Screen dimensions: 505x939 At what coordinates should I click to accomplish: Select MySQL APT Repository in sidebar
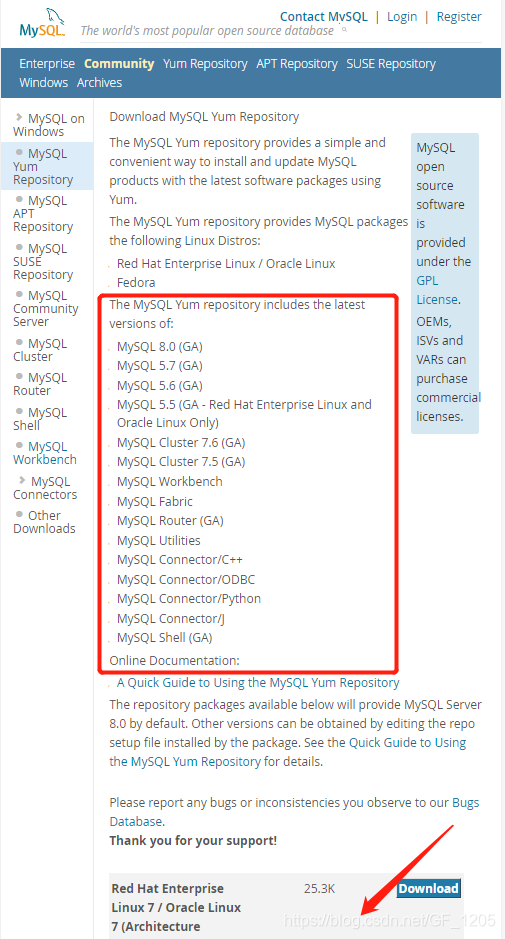pos(43,213)
